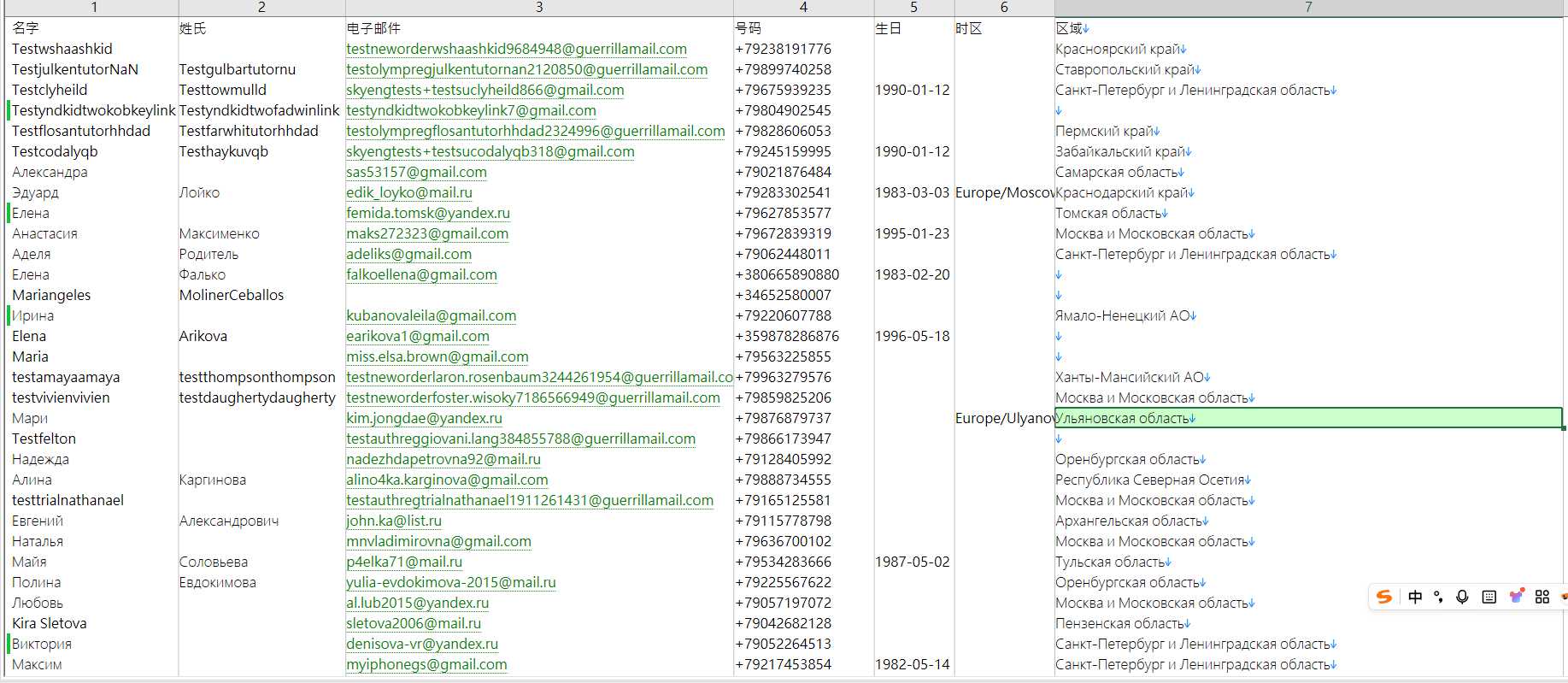Image resolution: width=1568 pixels, height=683 pixels.
Task: Open email link nadezhdapetrovna92@mail.ru
Action: pos(443,459)
